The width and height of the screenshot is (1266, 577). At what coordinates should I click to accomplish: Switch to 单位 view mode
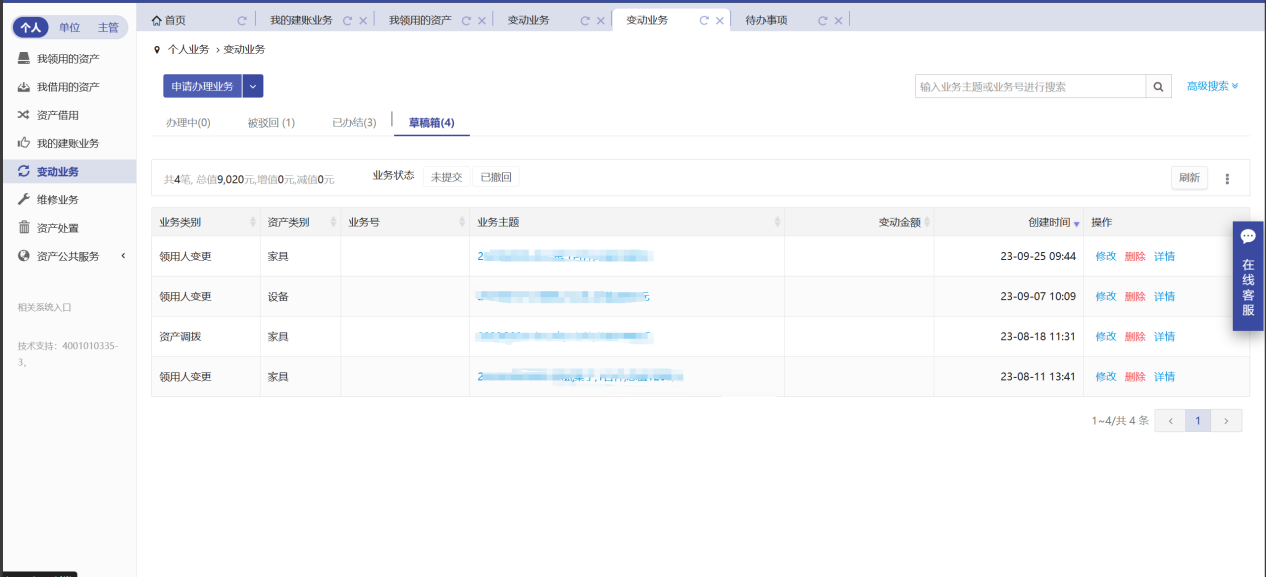(69, 27)
